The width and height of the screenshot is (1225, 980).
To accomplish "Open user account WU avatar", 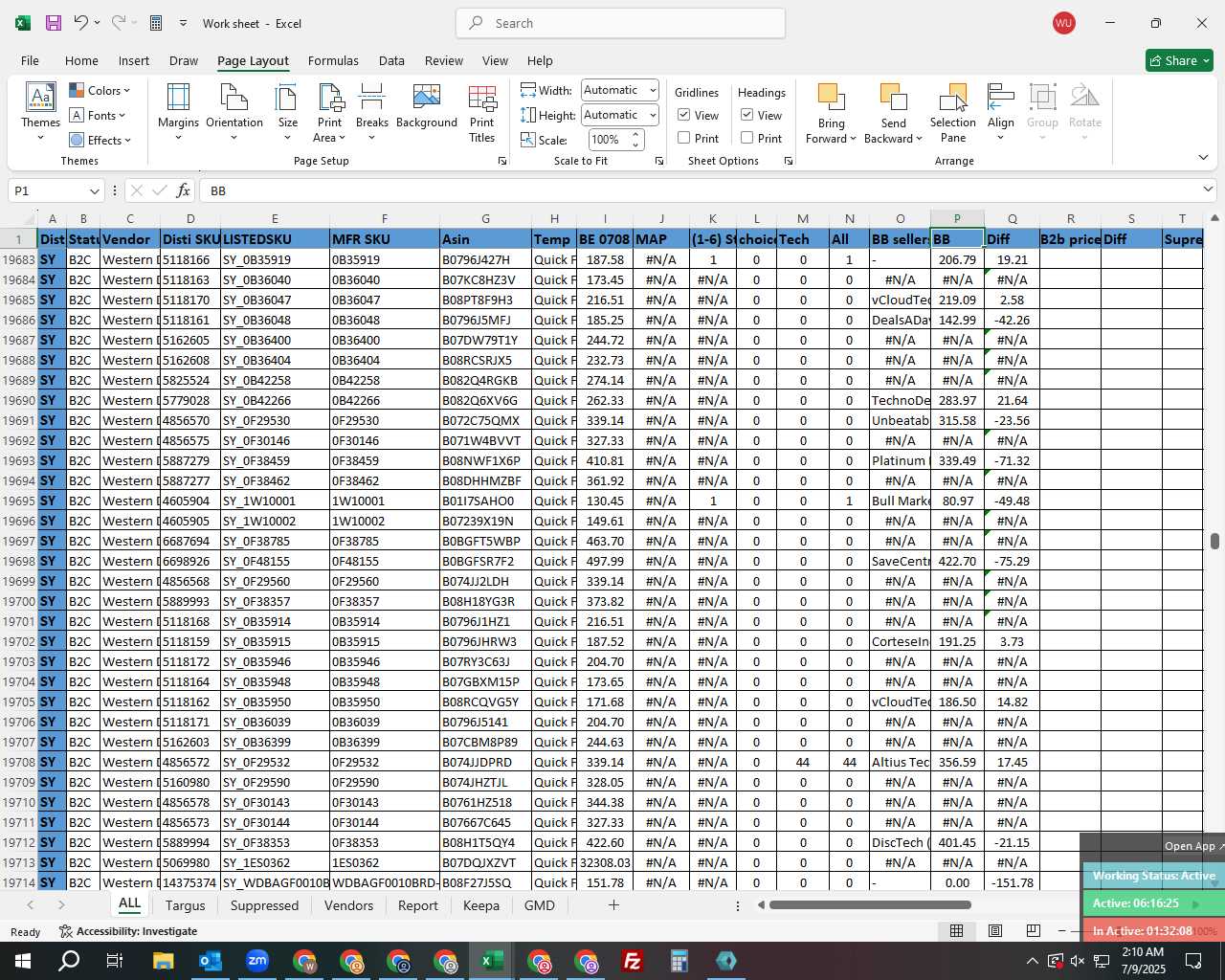I will coord(1063,23).
